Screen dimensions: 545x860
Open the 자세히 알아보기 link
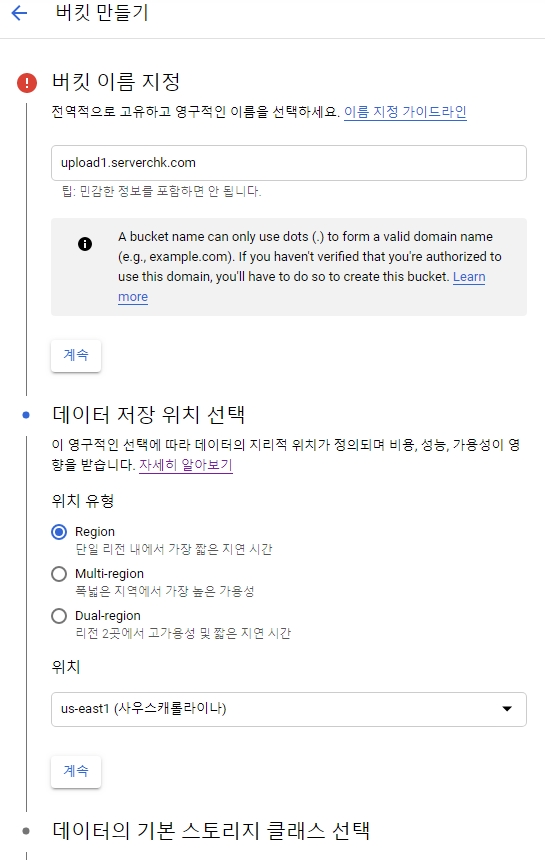tap(186, 465)
